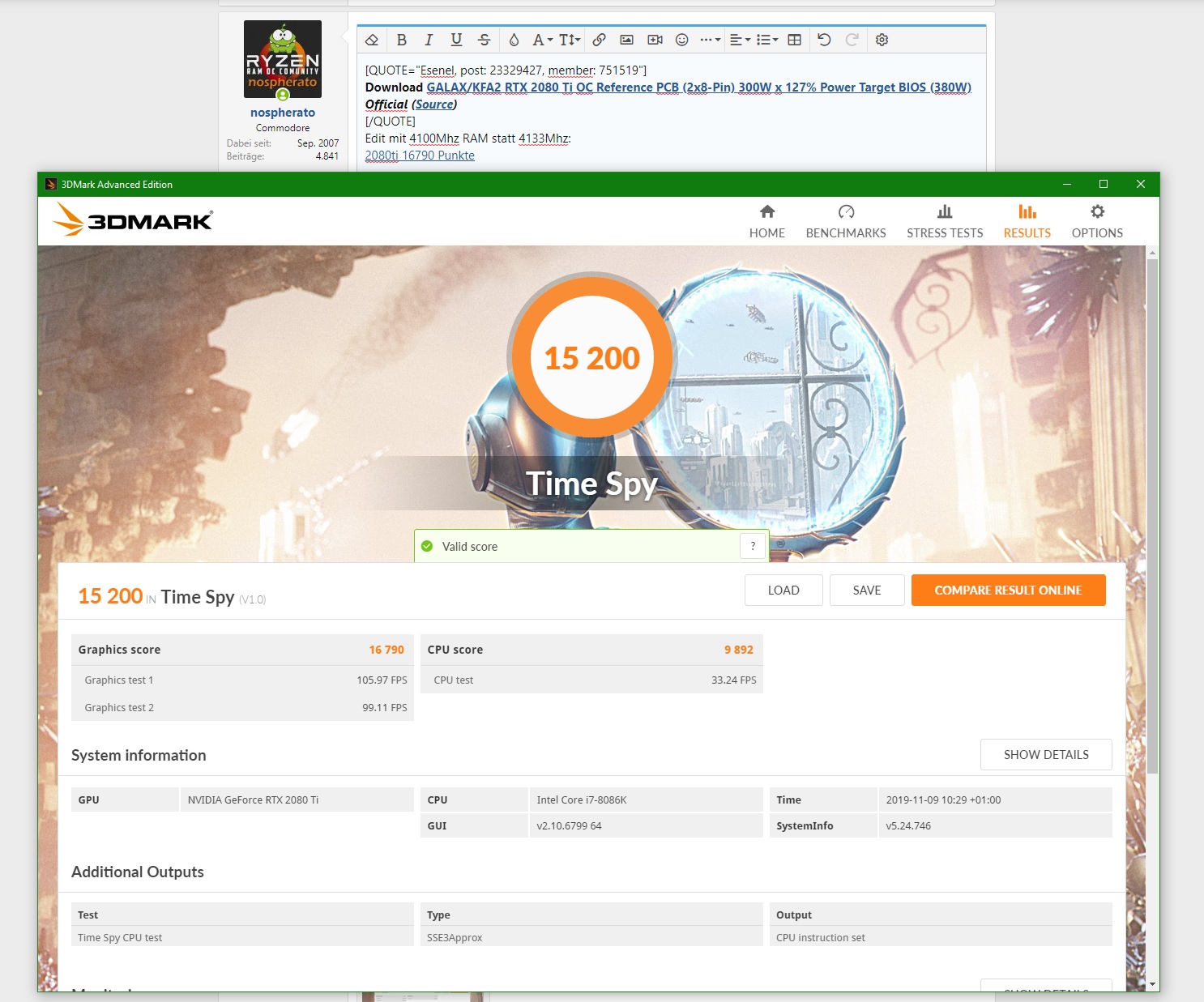Screen dimensions: 1204x1002
Task: Click the NVIDIA GeForce RTX 2080 Ti value
Action: click(253, 799)
